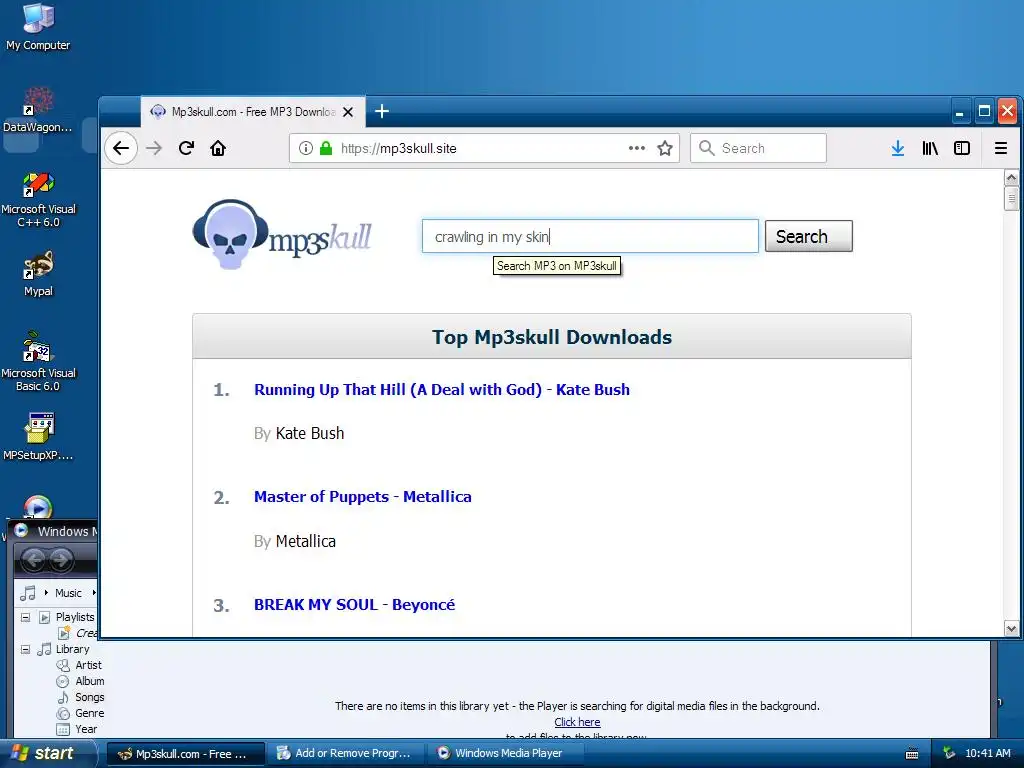Focus the toolbar Search box

(x=758, y=148)
